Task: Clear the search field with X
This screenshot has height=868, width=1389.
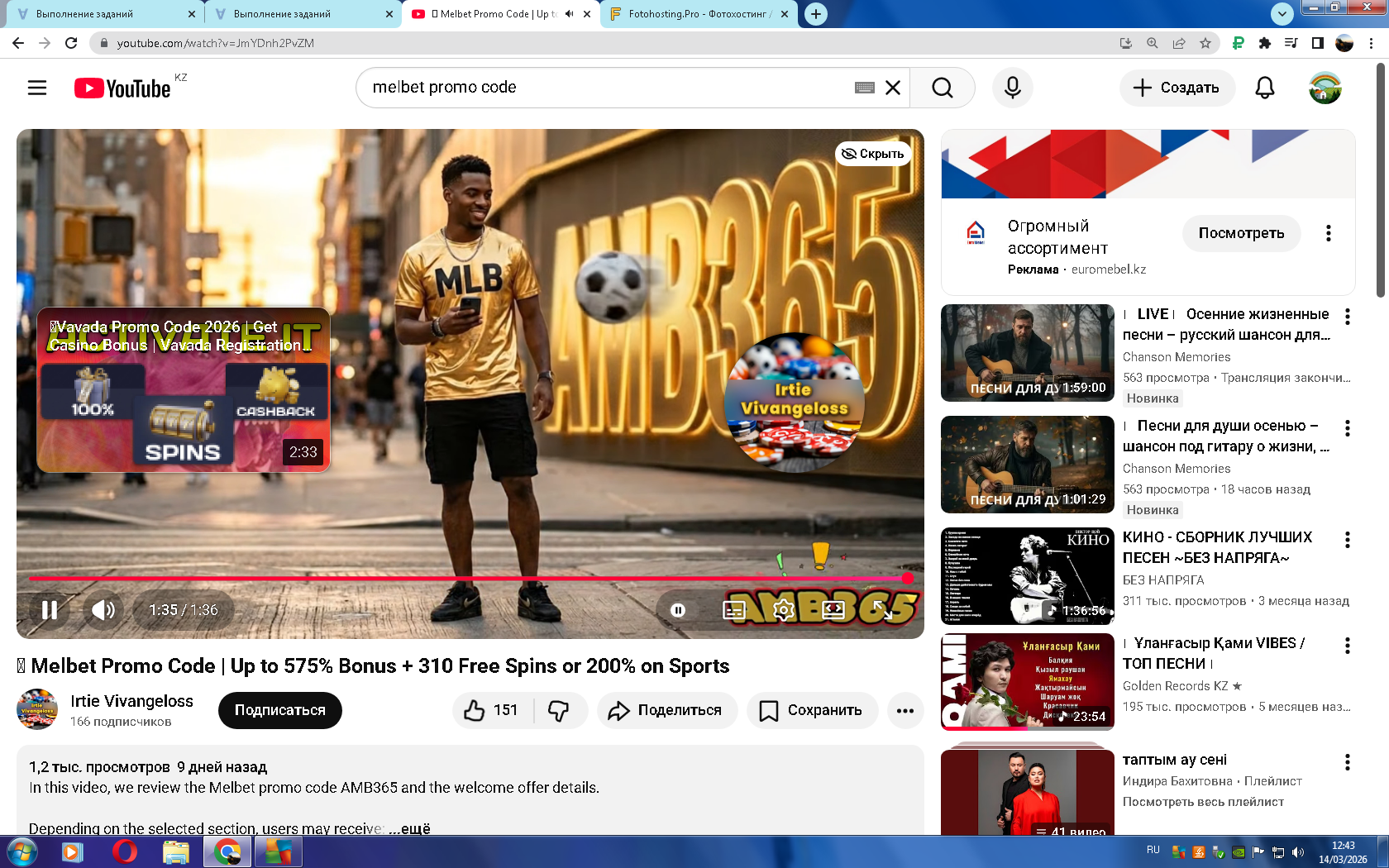Action: coord(893,88)
